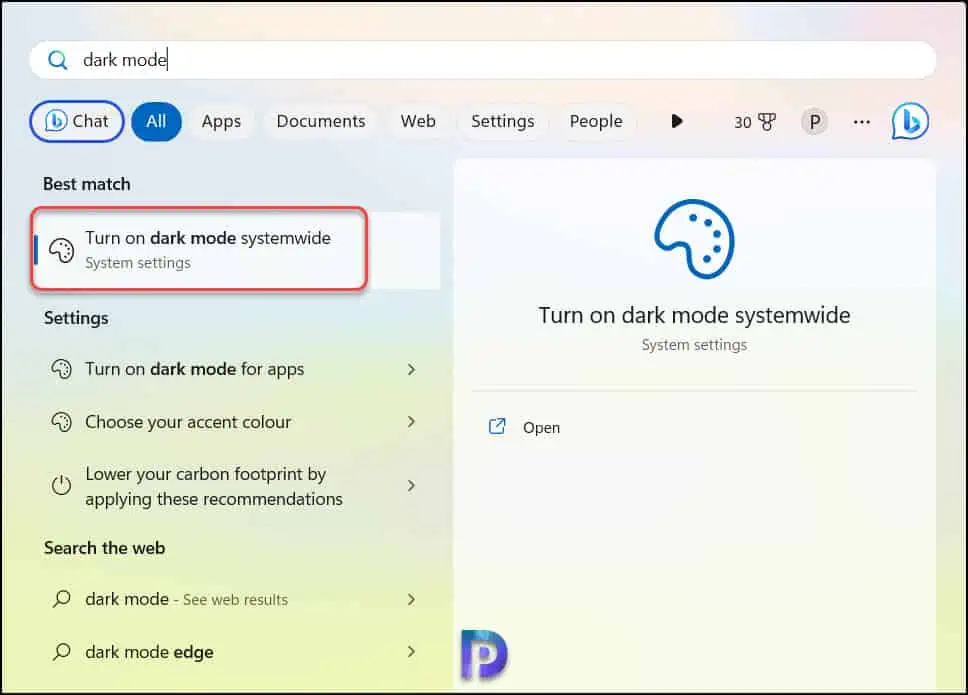Open the Bing icon at top right
968x695 pixels.
[910, 121]
